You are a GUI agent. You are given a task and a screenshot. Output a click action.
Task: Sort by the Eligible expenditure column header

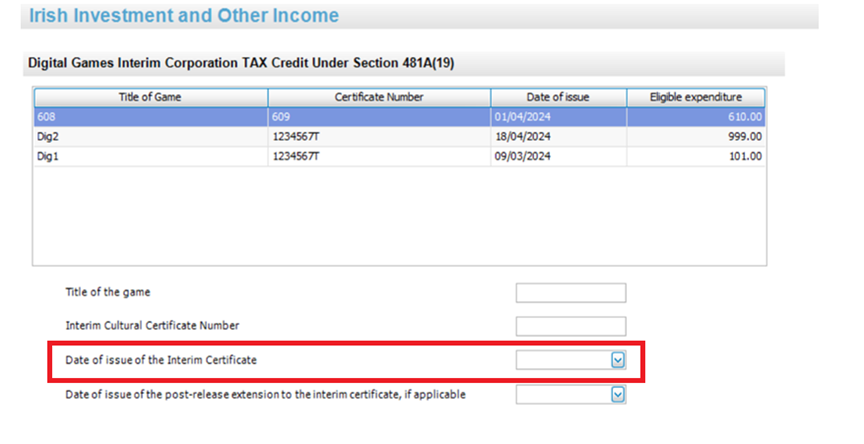click(x=696, y=98)
